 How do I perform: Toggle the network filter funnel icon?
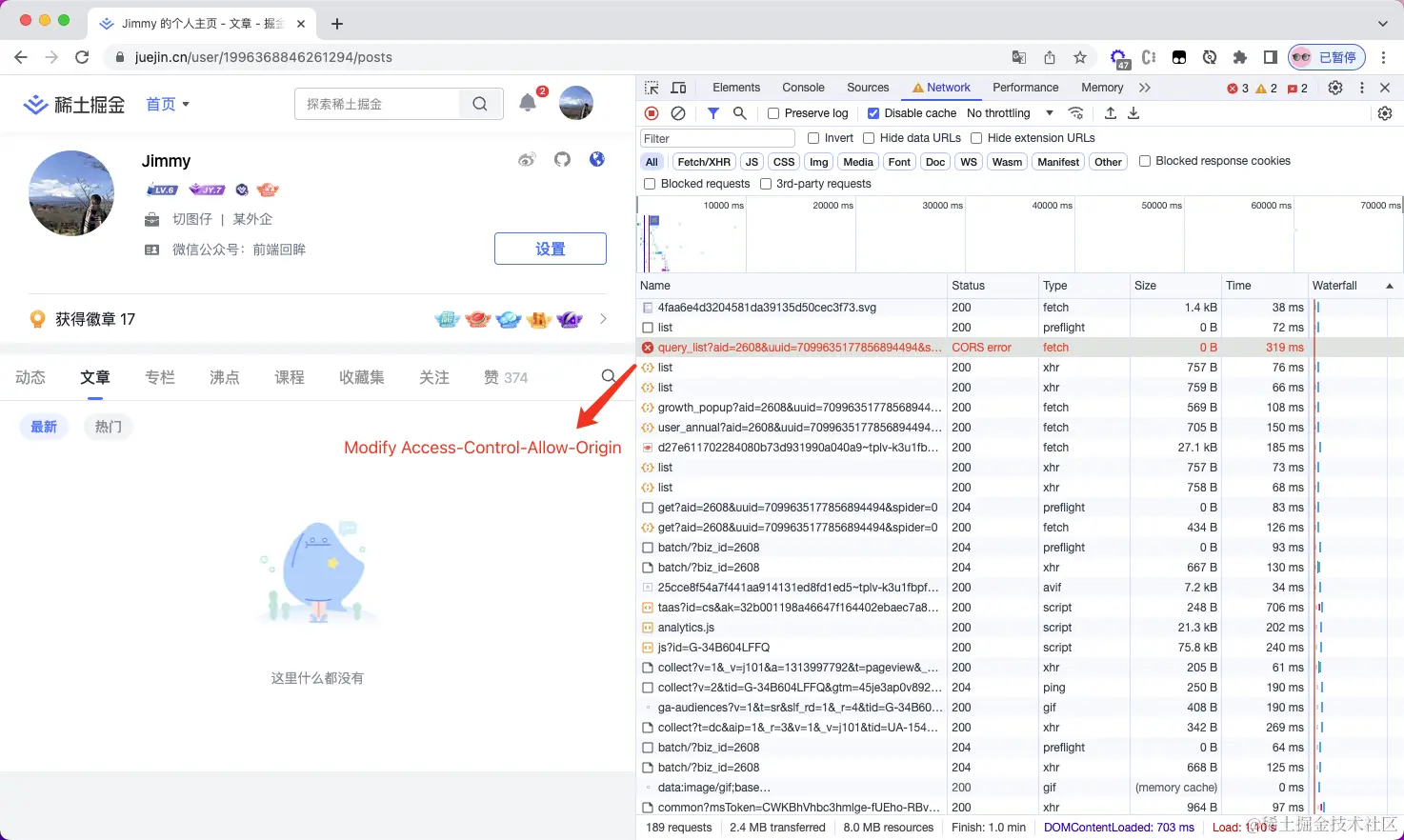tap(712, 113)
